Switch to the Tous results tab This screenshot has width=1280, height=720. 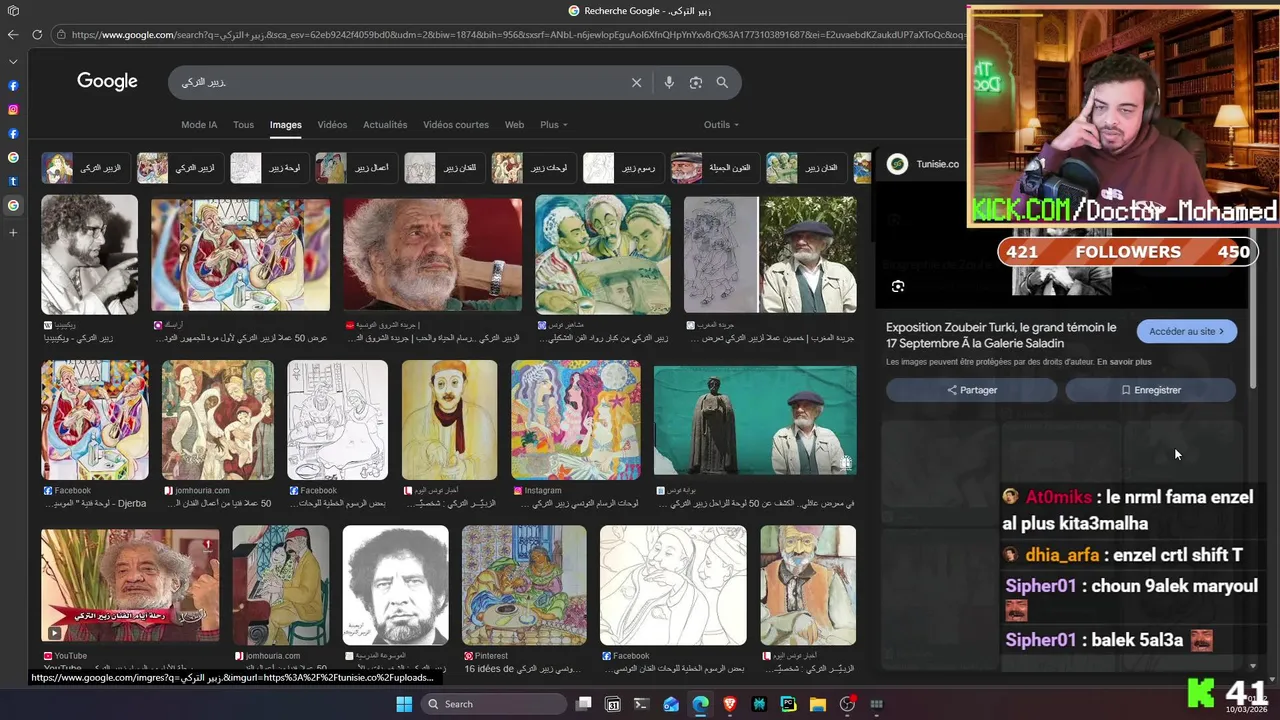pos(243,125)
